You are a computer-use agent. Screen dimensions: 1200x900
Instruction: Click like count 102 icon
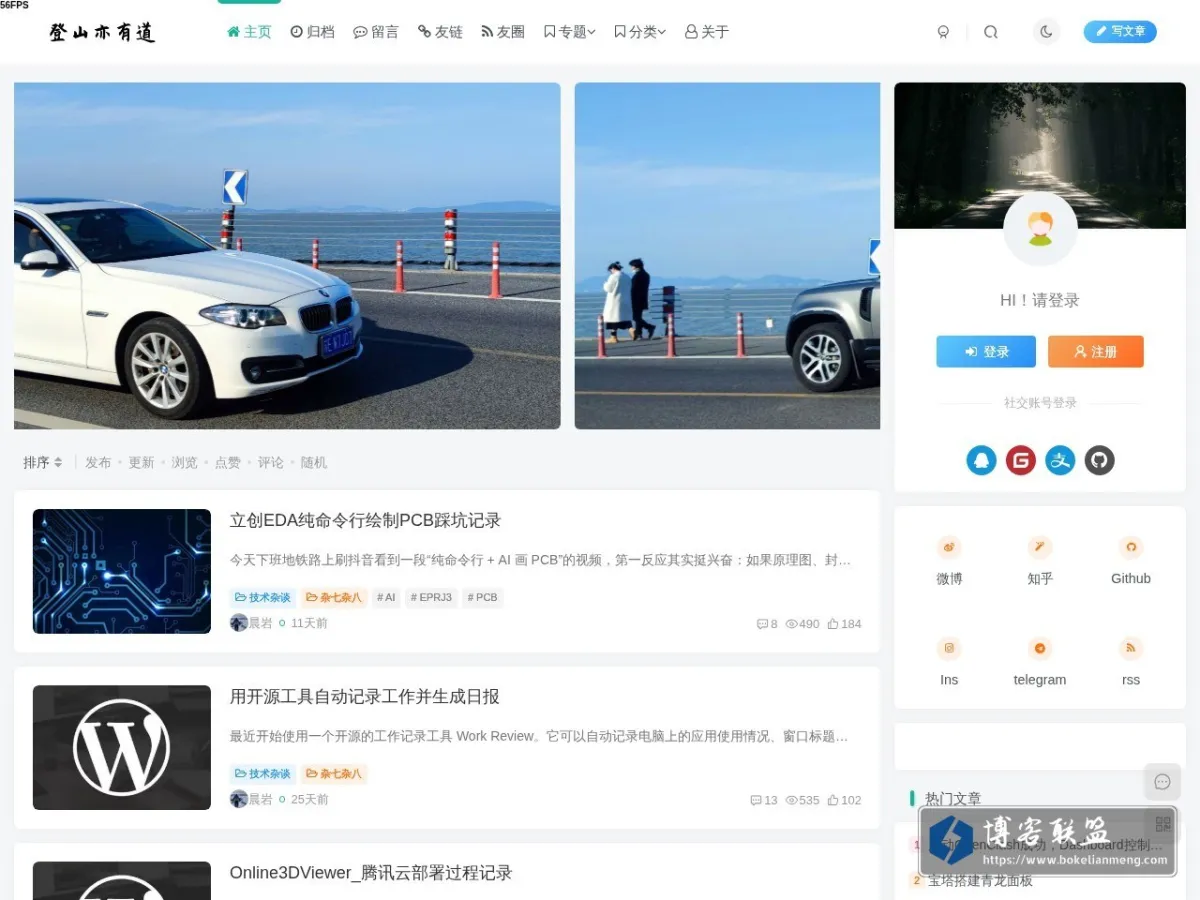coord(844,800)
